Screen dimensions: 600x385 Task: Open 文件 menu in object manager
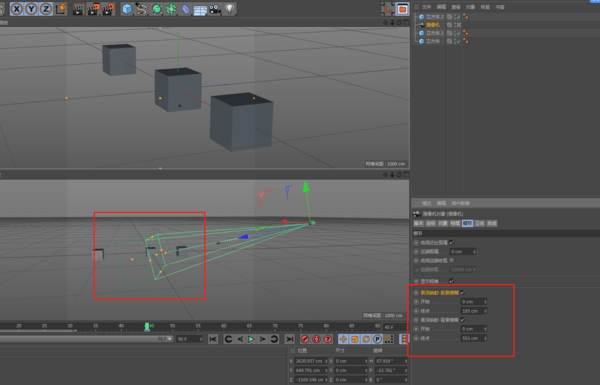(427, 7)
